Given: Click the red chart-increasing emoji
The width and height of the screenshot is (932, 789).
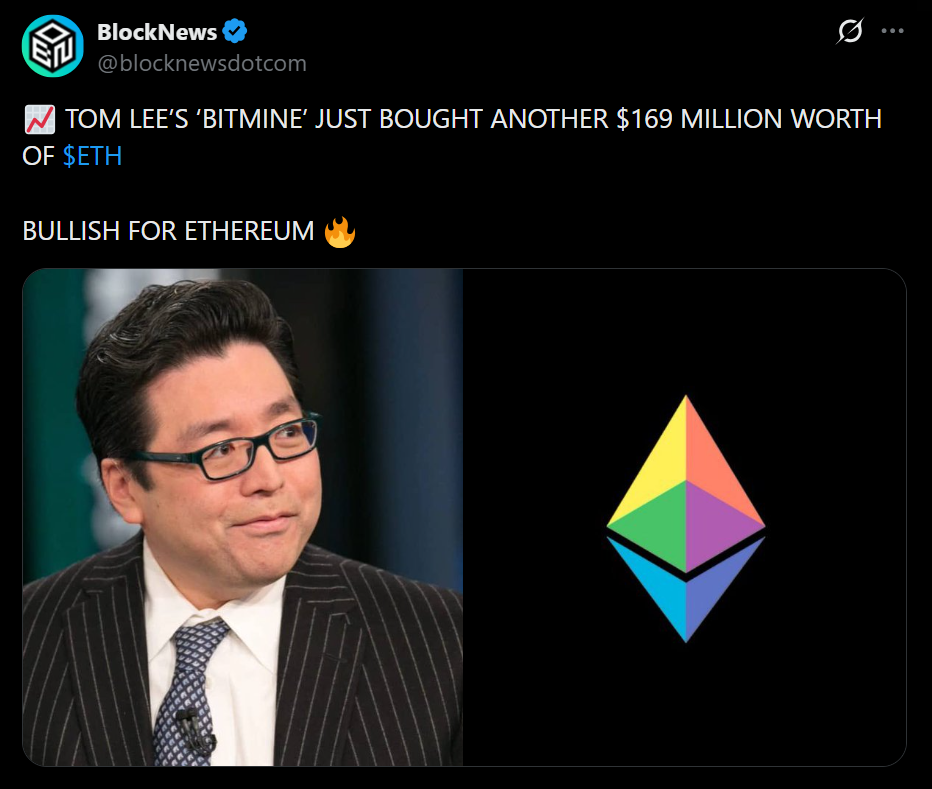Looking at the screenshot, I should (40, 120).
